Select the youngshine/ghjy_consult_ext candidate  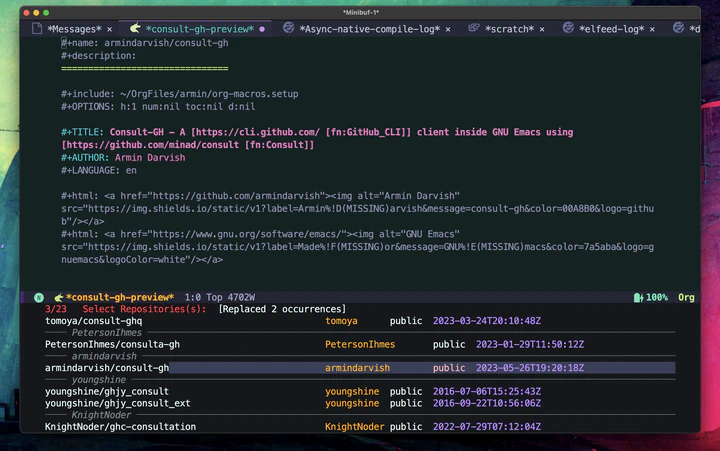click(x=360, y=403)
